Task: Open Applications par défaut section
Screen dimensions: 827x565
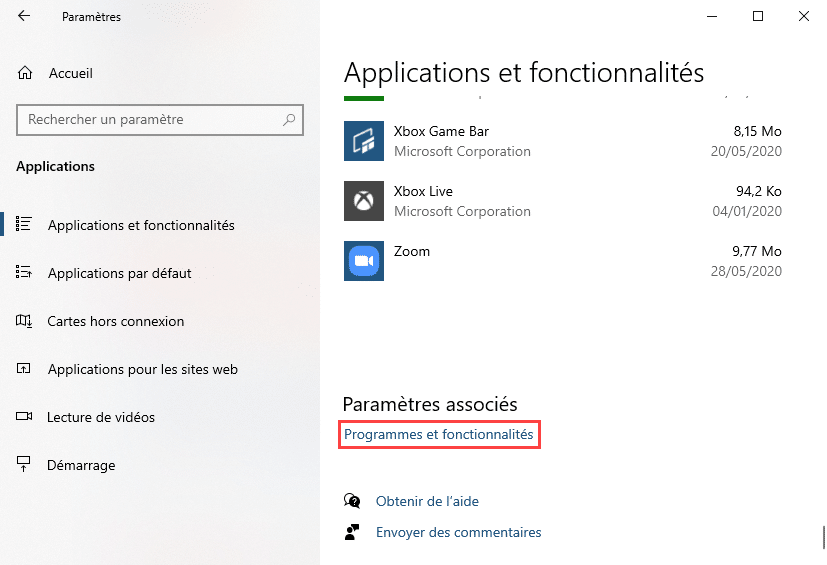Action: 119,273
